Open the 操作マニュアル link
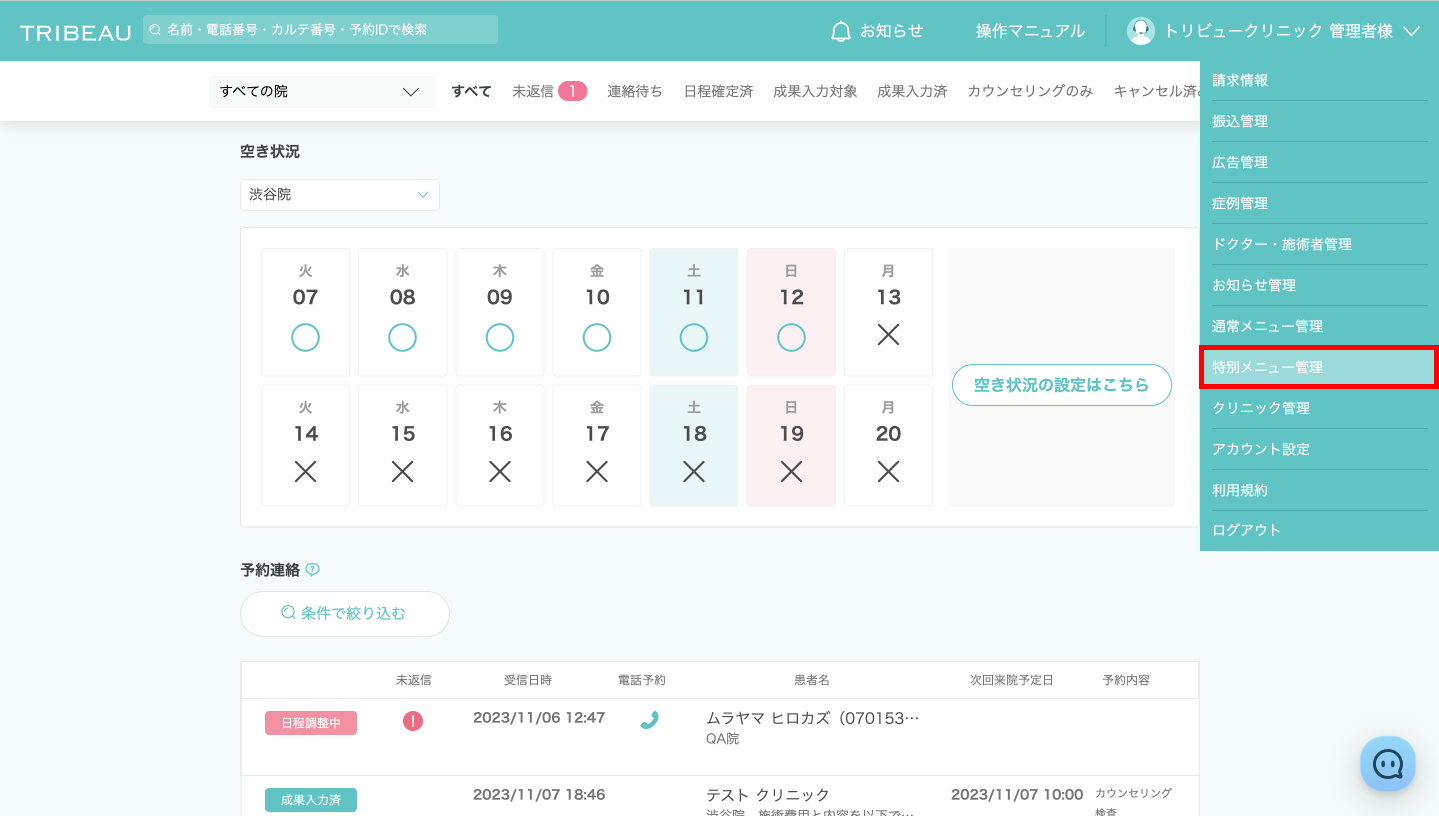 pyautogui.click(x=1030, y=31)
